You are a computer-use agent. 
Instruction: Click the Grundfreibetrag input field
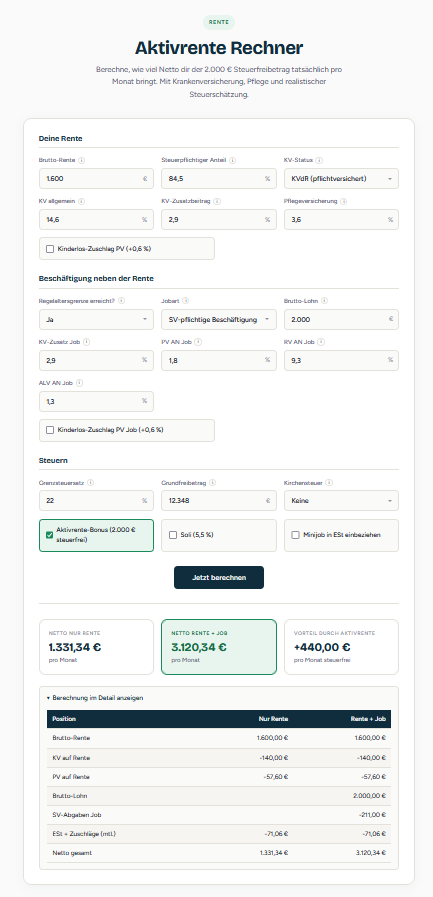(x=219, y=501)
